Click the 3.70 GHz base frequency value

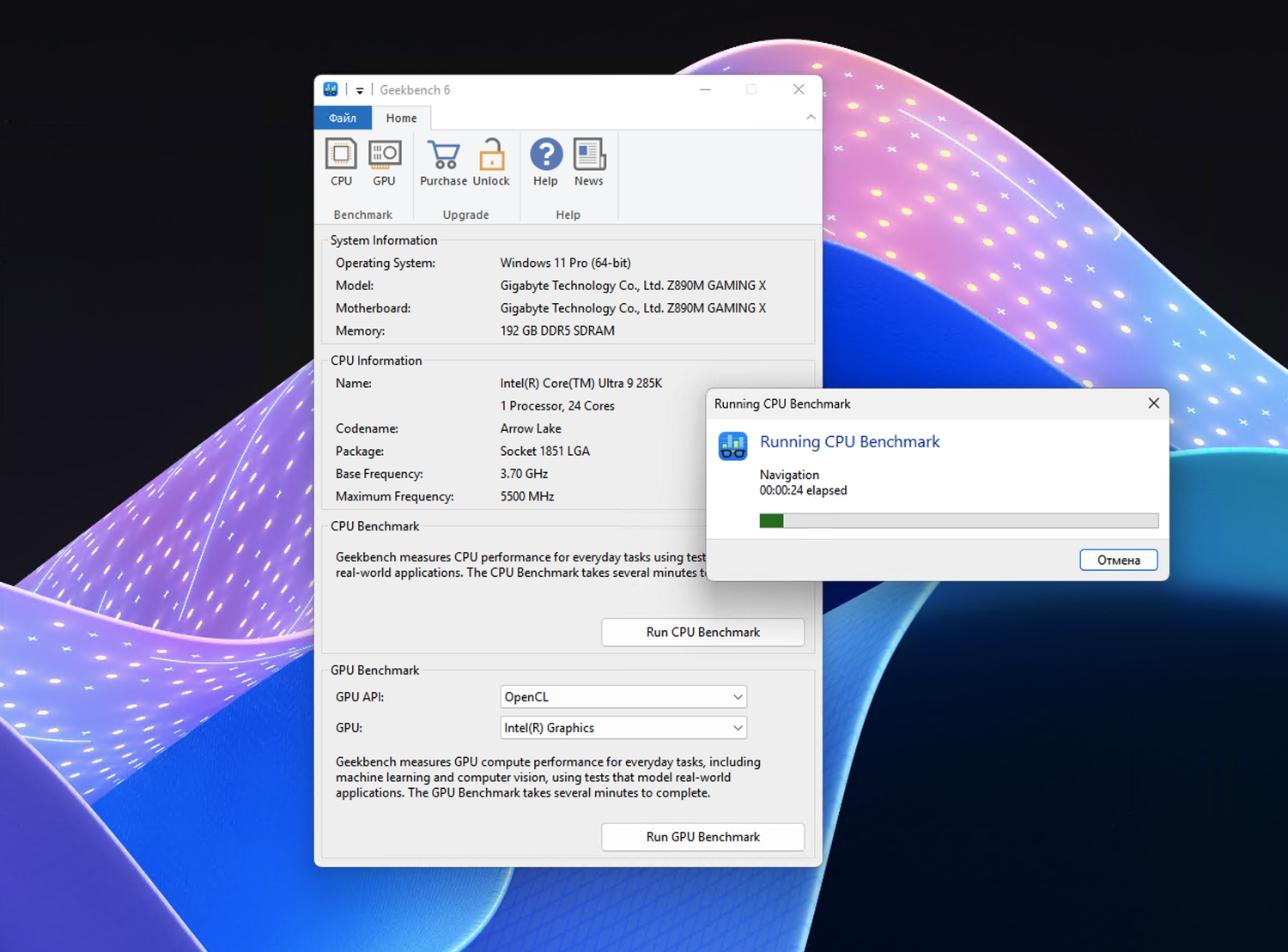[524, 474]
